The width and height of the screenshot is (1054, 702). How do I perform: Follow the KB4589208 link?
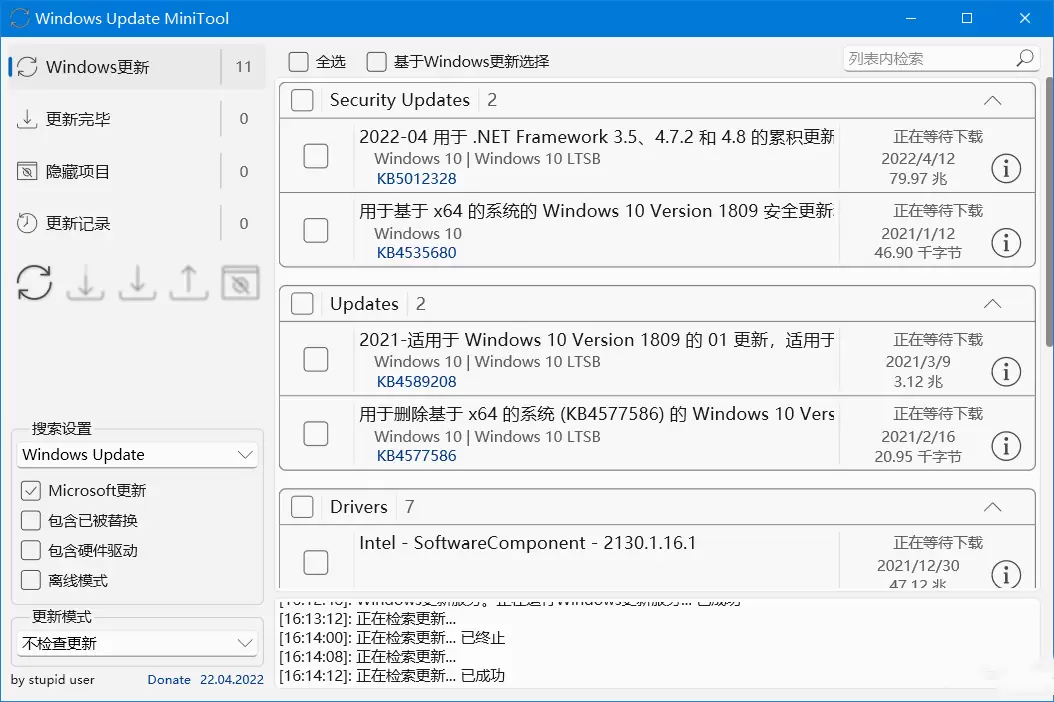pos(416,382)
